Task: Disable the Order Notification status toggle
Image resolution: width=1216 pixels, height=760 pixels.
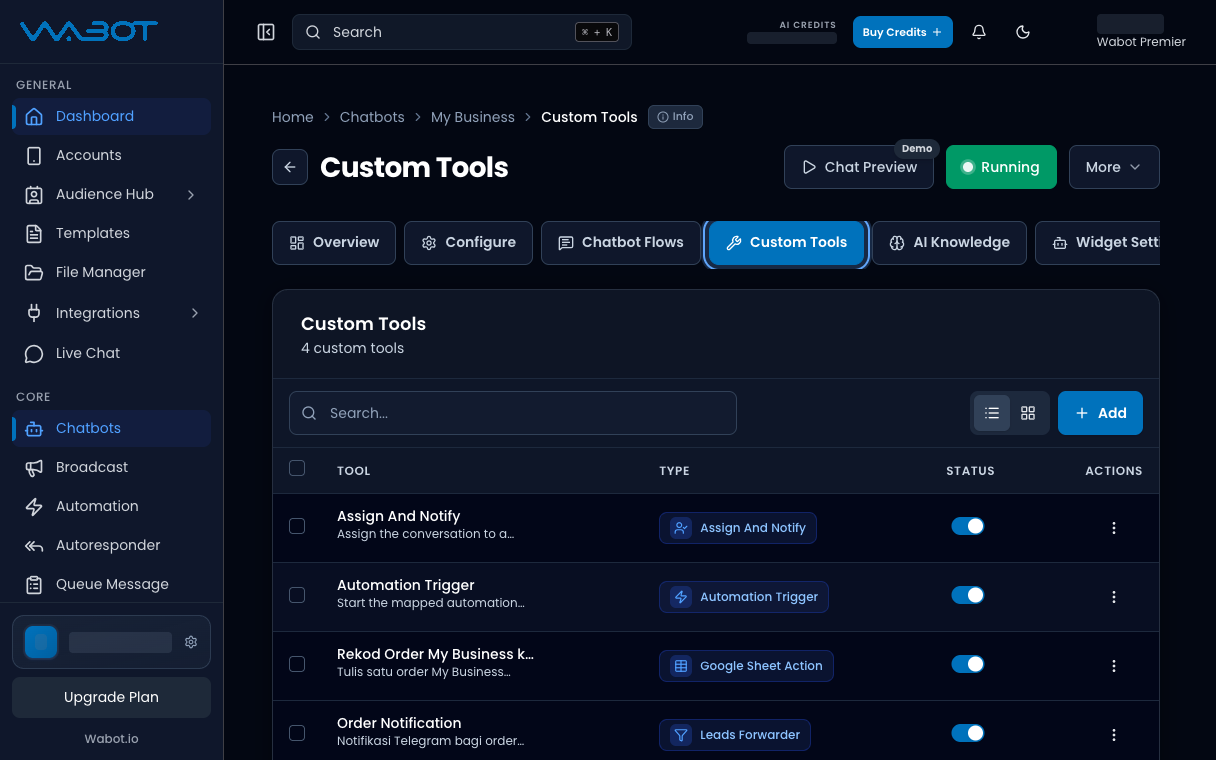Action: coord(968,733)
